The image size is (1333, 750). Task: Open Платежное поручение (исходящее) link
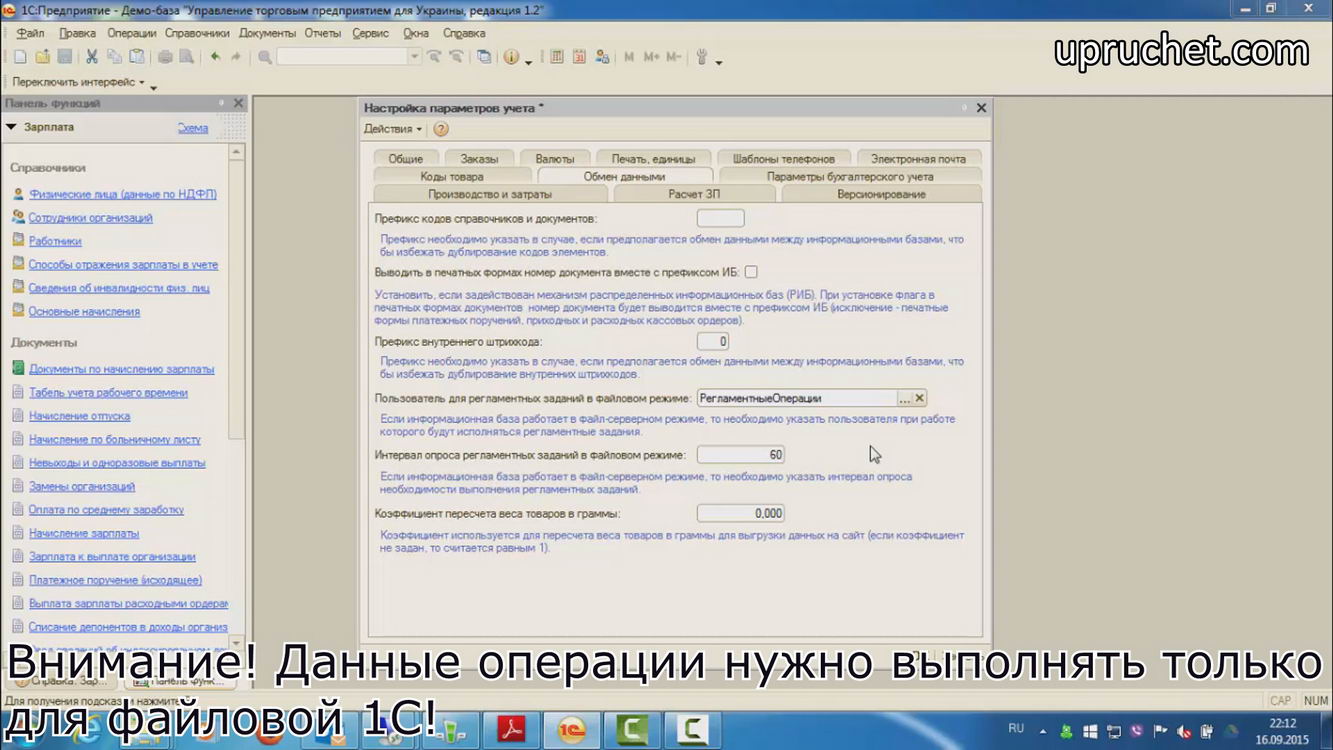[115, 580]
